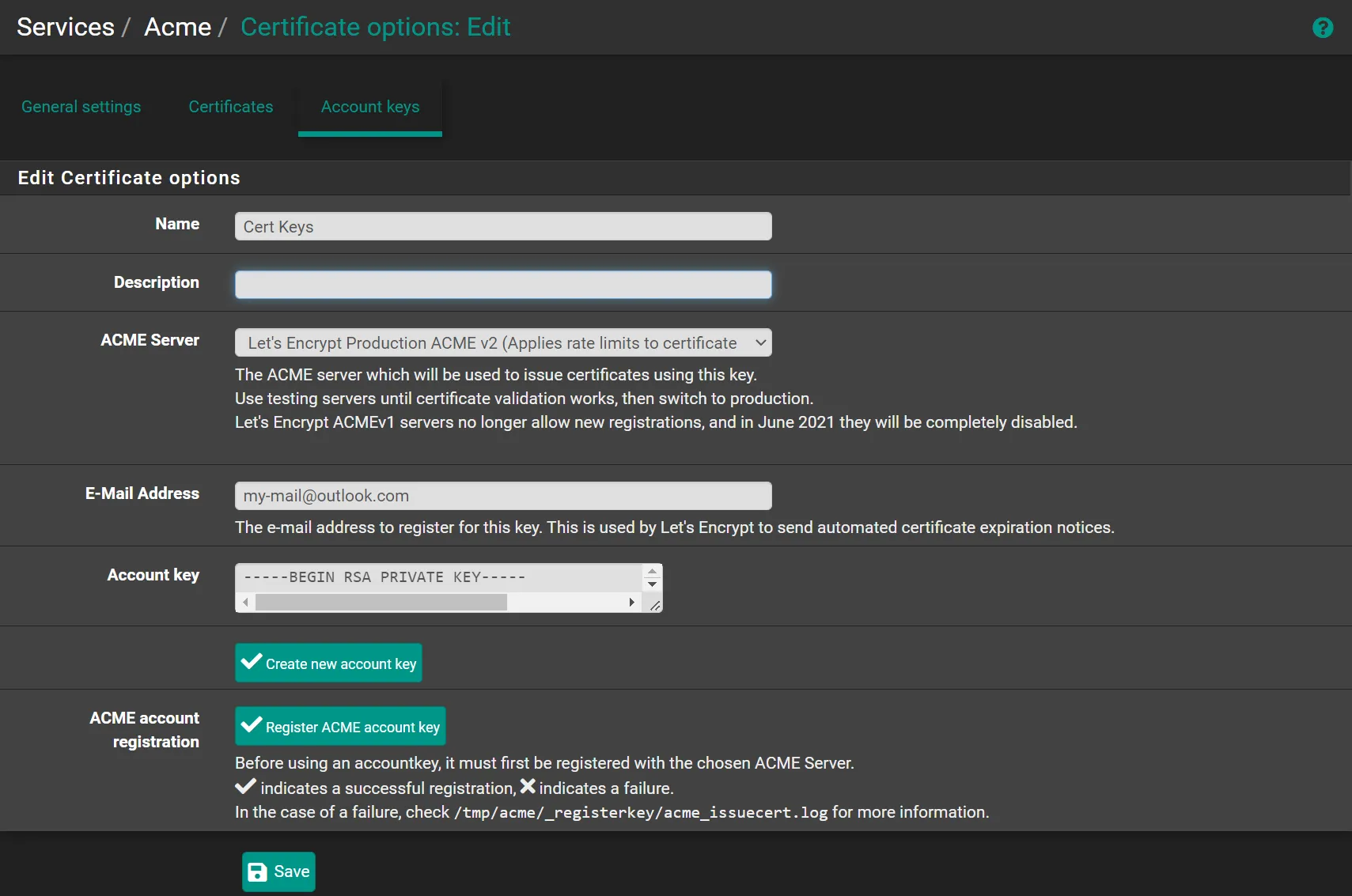Click the scroll-up arrow in Account key box
The image size is (1352, 896).
click(x=651, y=570)
